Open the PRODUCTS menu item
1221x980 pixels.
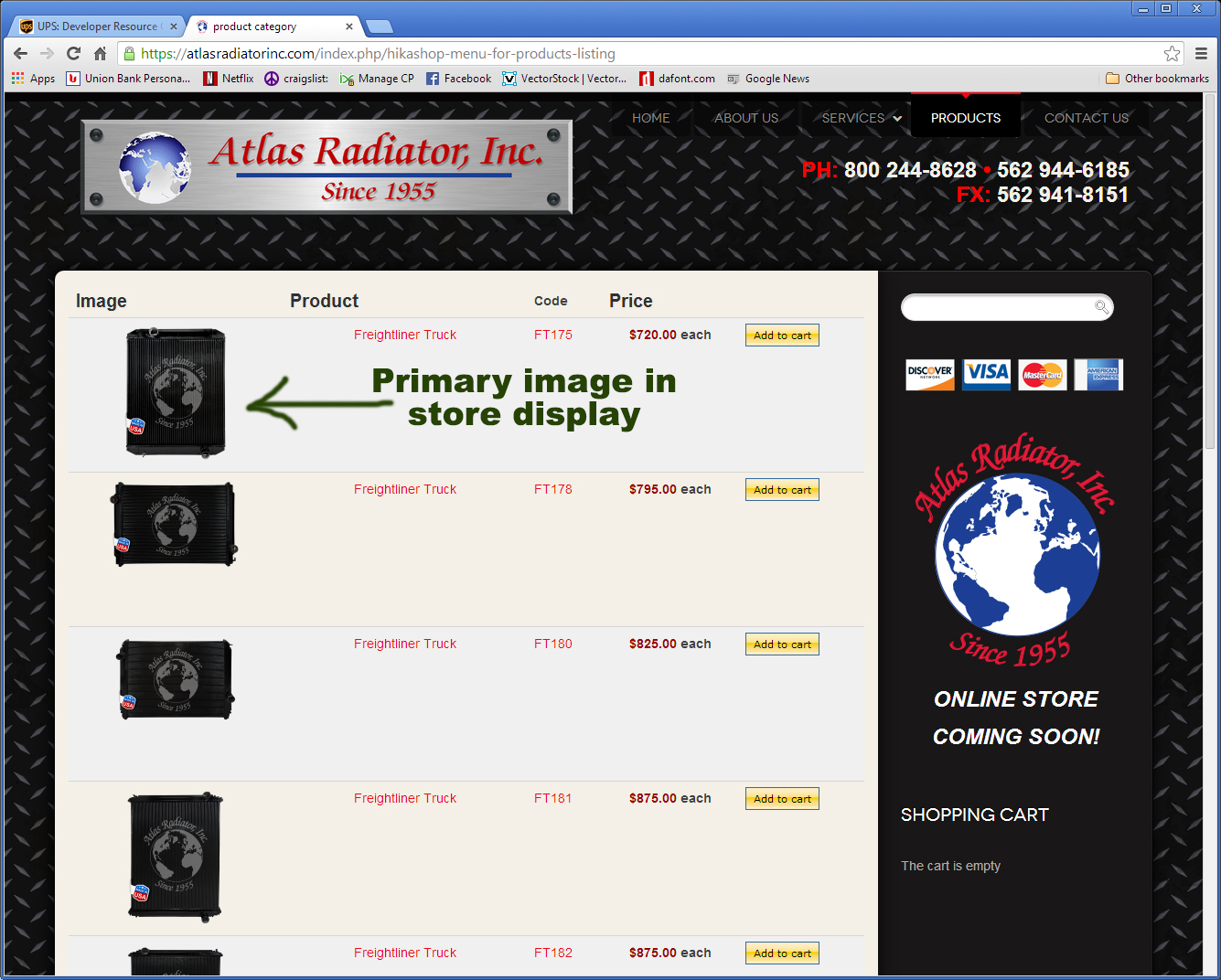(x=966, y=118)
